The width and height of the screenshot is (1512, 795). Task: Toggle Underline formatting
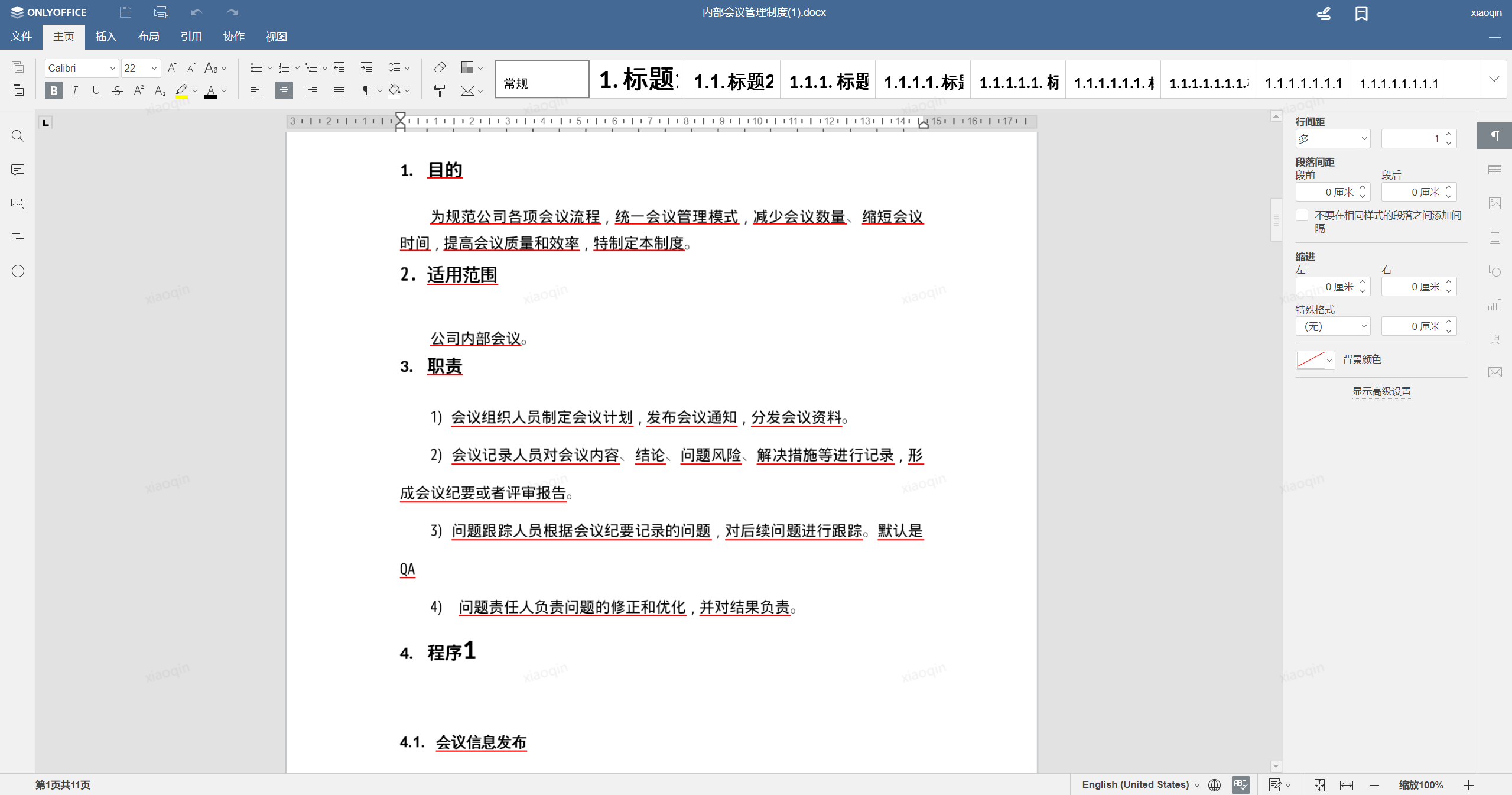96,90
